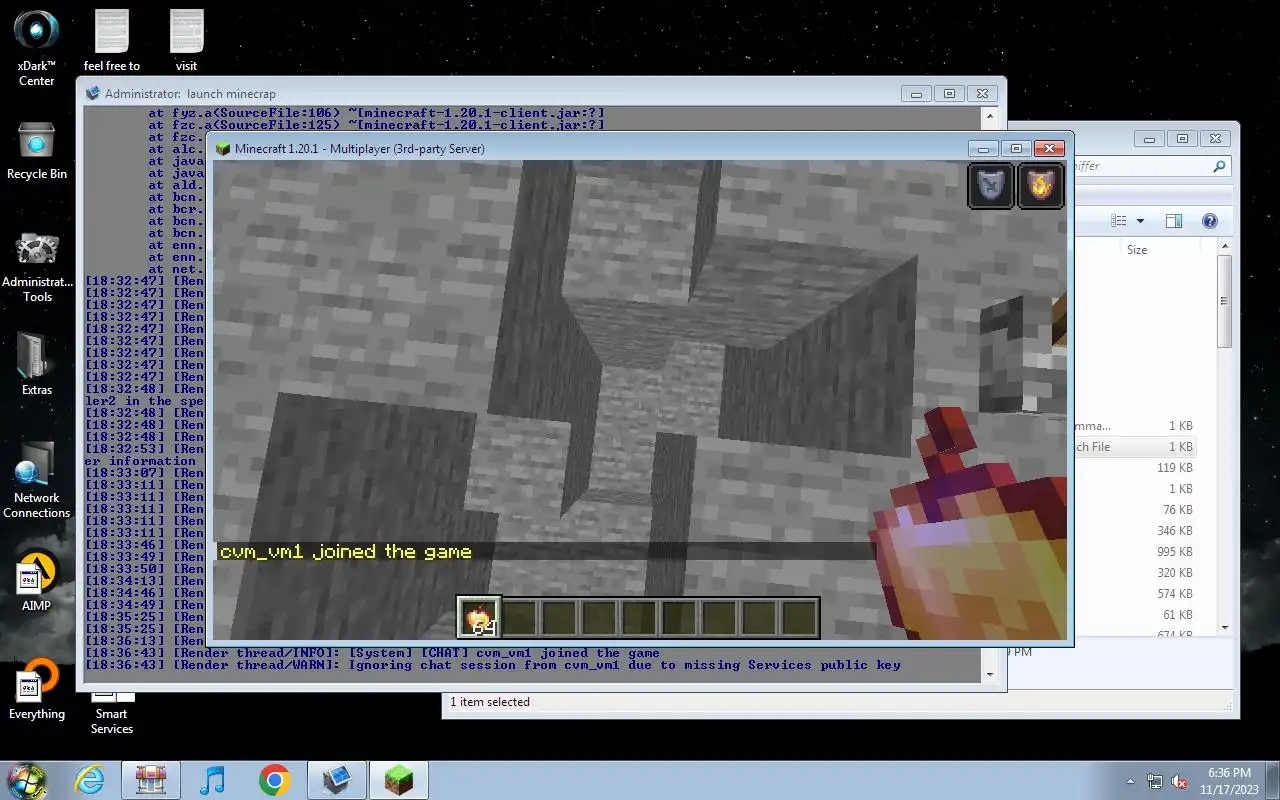Screen dimensions: 1280x800
Task: Click the '320 KB' file size cell
Action: (1174, 572)
